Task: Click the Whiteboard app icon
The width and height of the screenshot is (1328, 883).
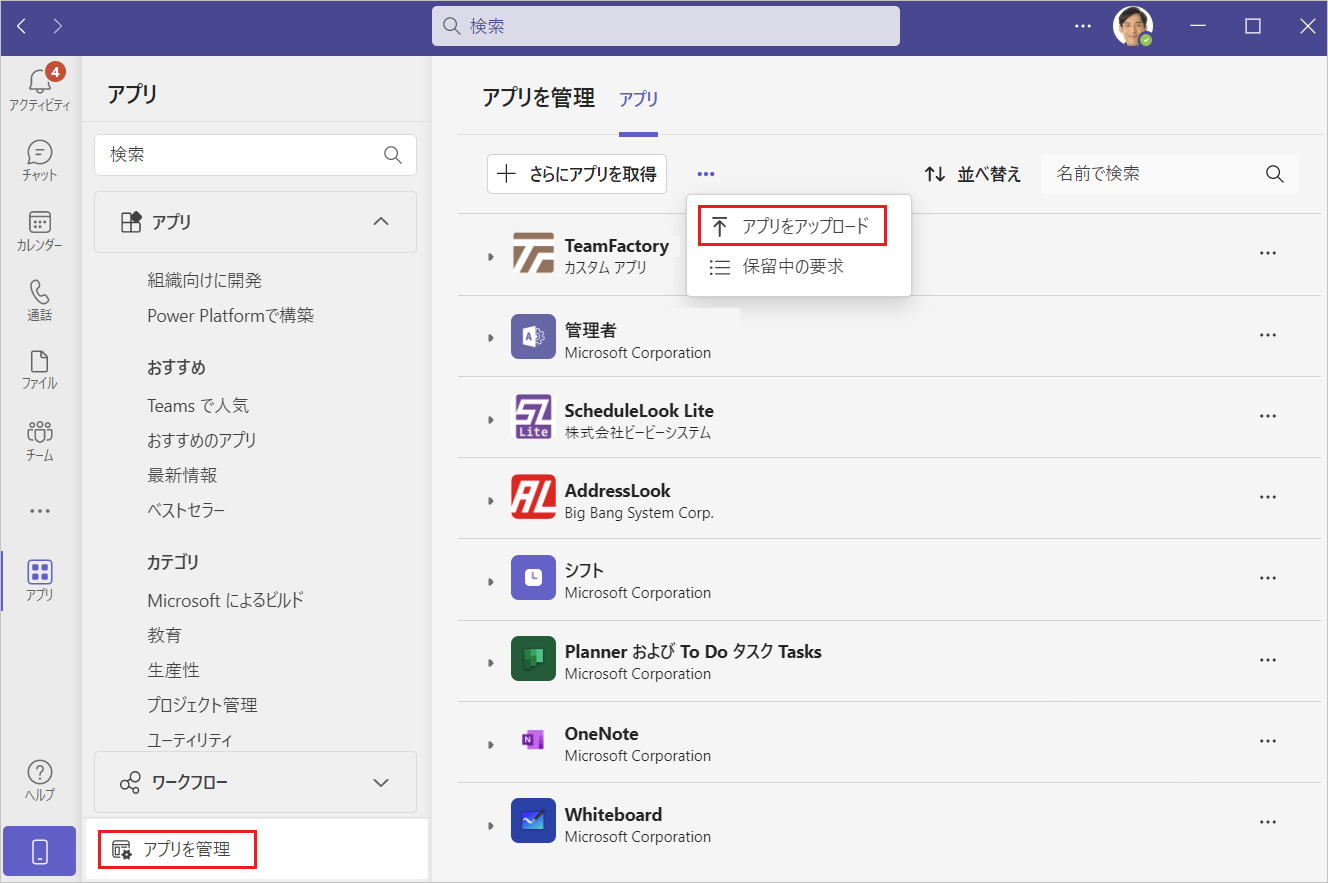Action: click(x=533, y=821)
